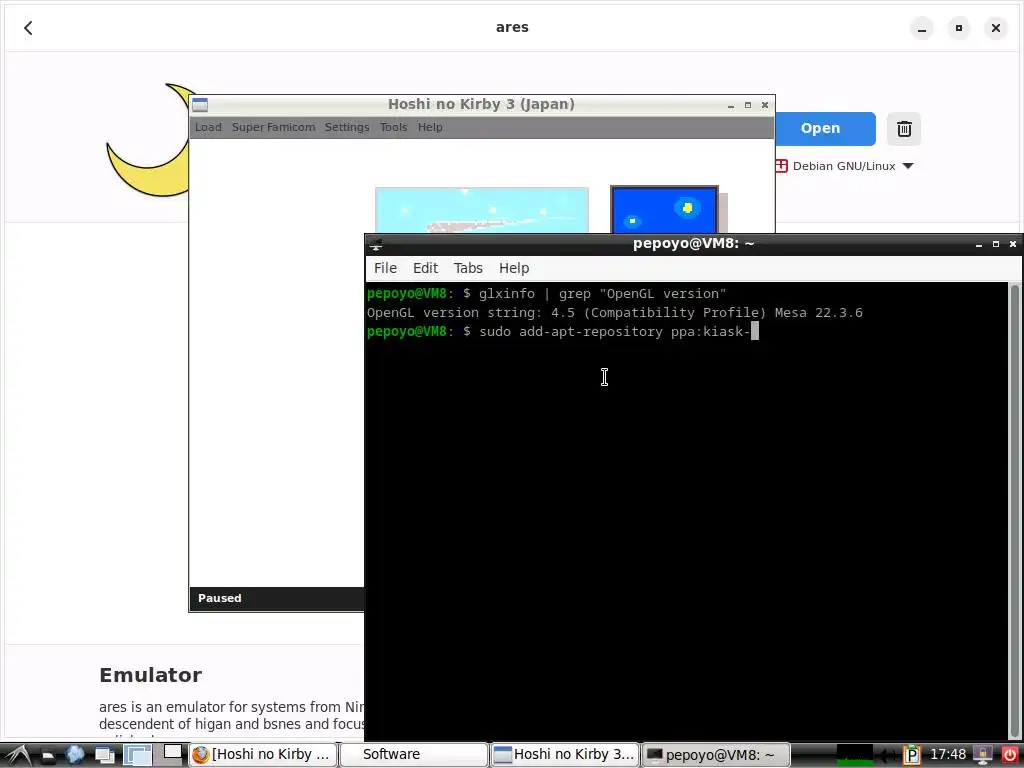Click the taskbar clock showing 17:48
This screenshot has width=1024, height=768.
pos(948,754)
